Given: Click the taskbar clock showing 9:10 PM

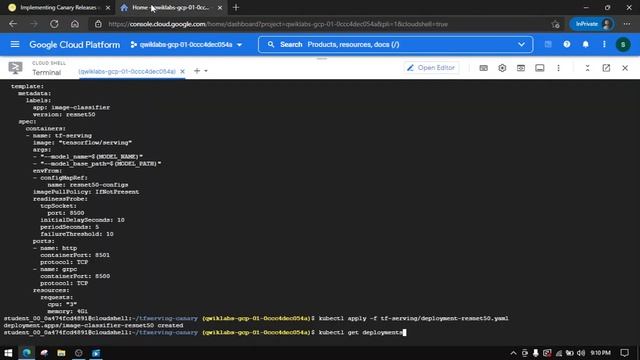Looking at the screenshot, I should (x=601, y=353).
